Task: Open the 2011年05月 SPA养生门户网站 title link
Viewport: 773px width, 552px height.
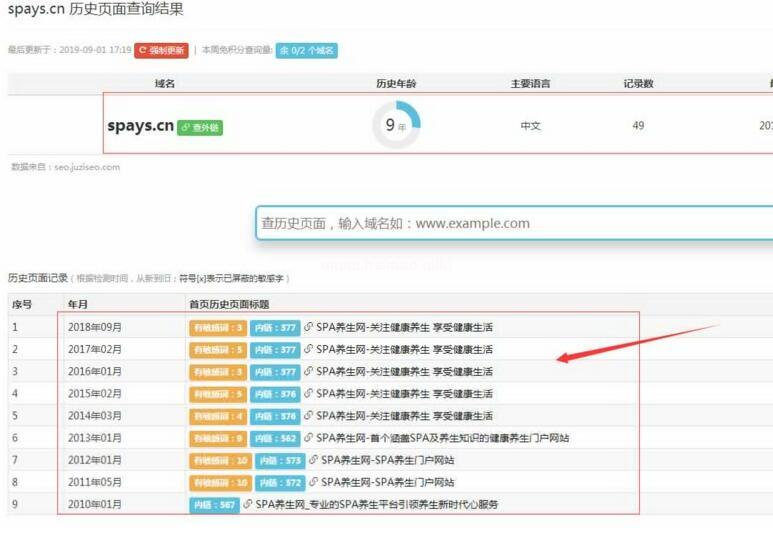Action: pyautogui.click(x=387, y=482)
